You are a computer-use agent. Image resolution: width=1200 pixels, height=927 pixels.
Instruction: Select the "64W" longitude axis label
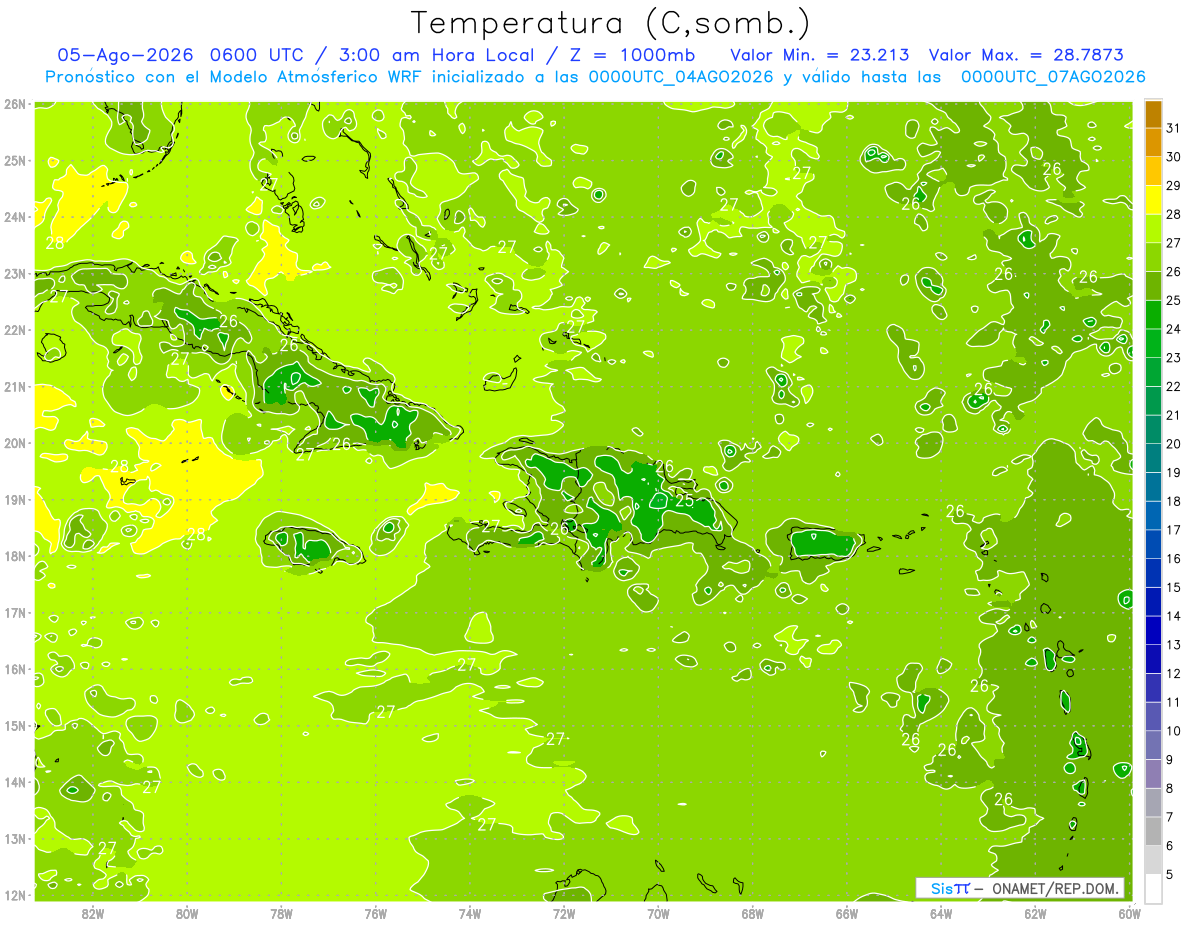(941, 913)
